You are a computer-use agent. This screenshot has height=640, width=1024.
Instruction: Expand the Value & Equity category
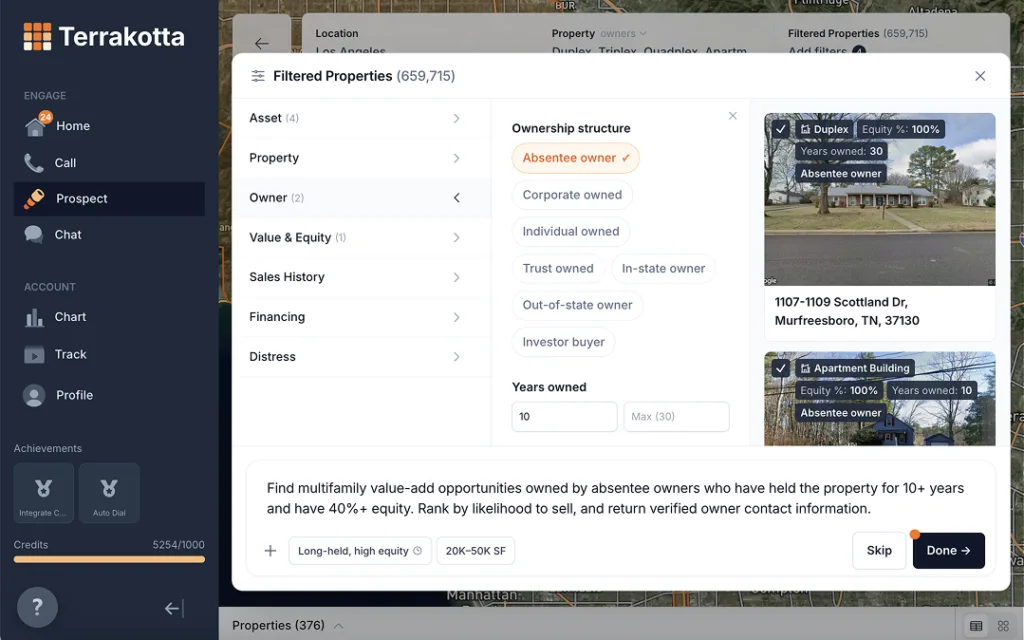coord(361,238)
